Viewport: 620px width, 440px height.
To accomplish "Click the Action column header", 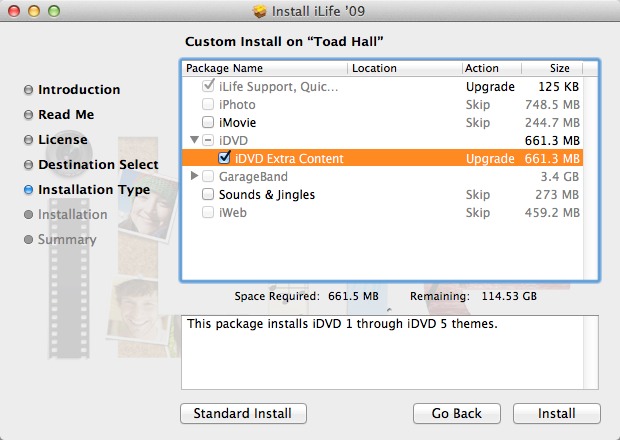I will pos(482,69).
